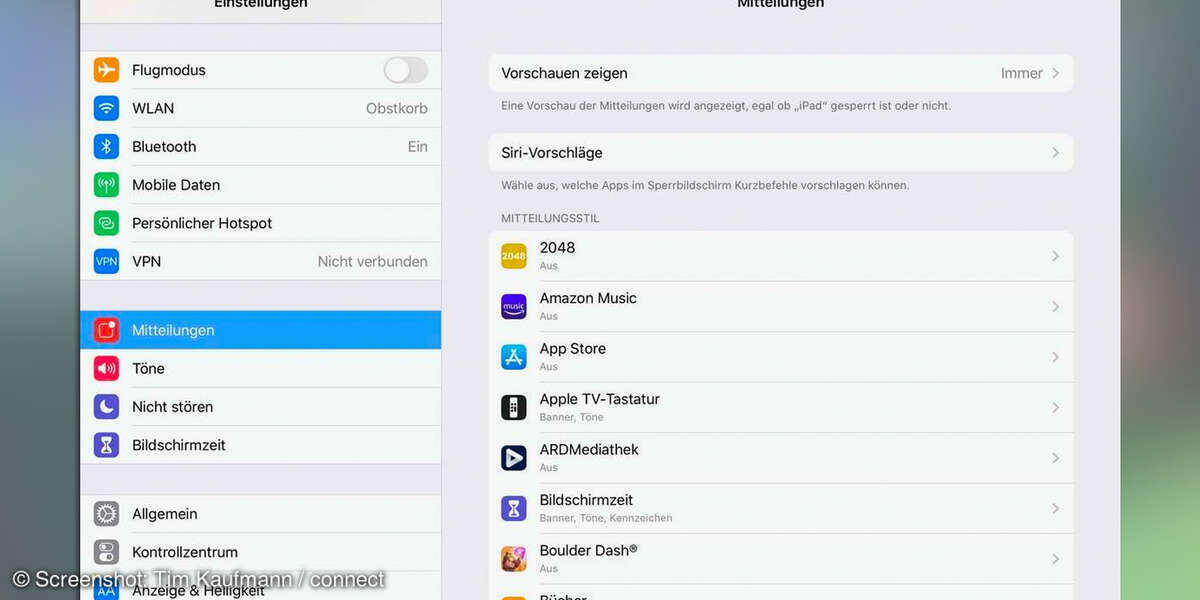Image resolution: width=1200 pixels, height=600 pixels.
Task: Tap the Bluetooth 'Ein' status
Action: point(417,146)
